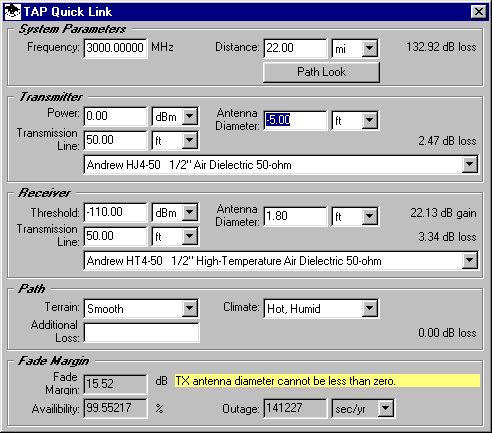Image resolution: width=492 pixels, height=433 pixels.
Task: Click the transmitter Power input field
Action: point(115,116)
